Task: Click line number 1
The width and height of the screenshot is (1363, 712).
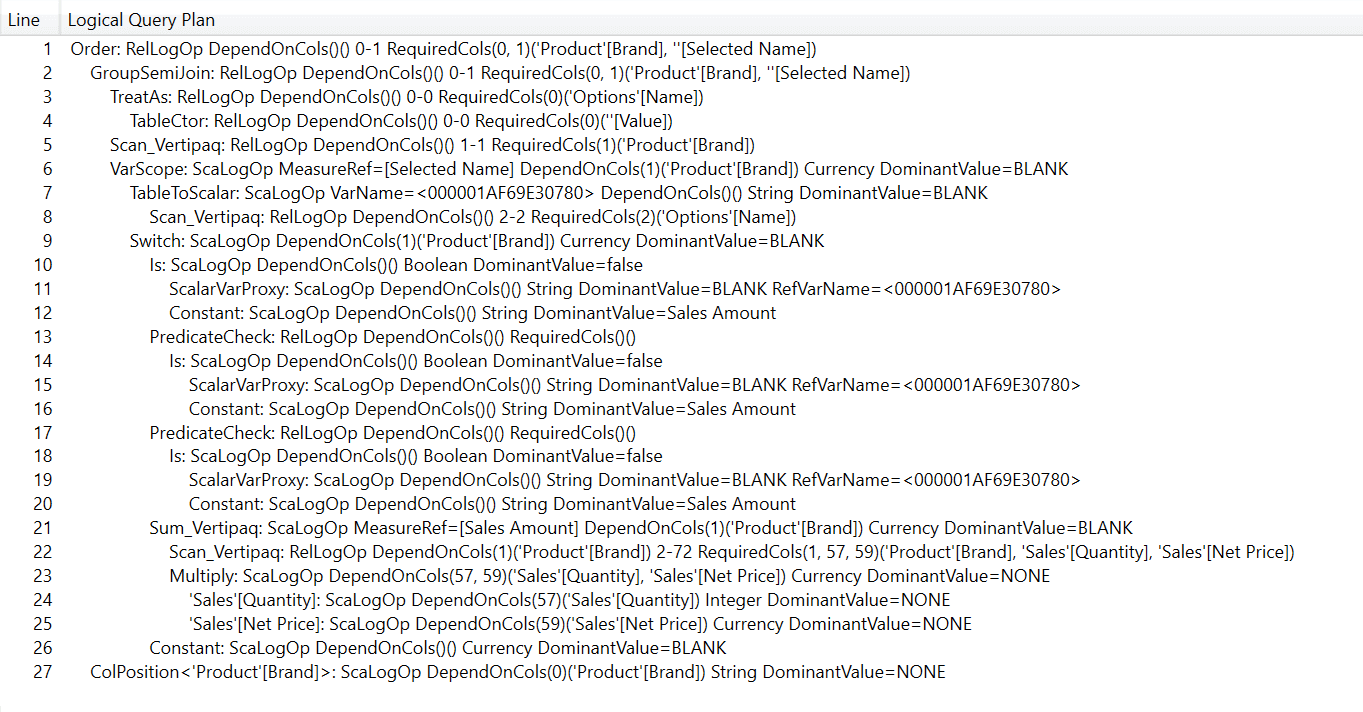Action: 46,49
